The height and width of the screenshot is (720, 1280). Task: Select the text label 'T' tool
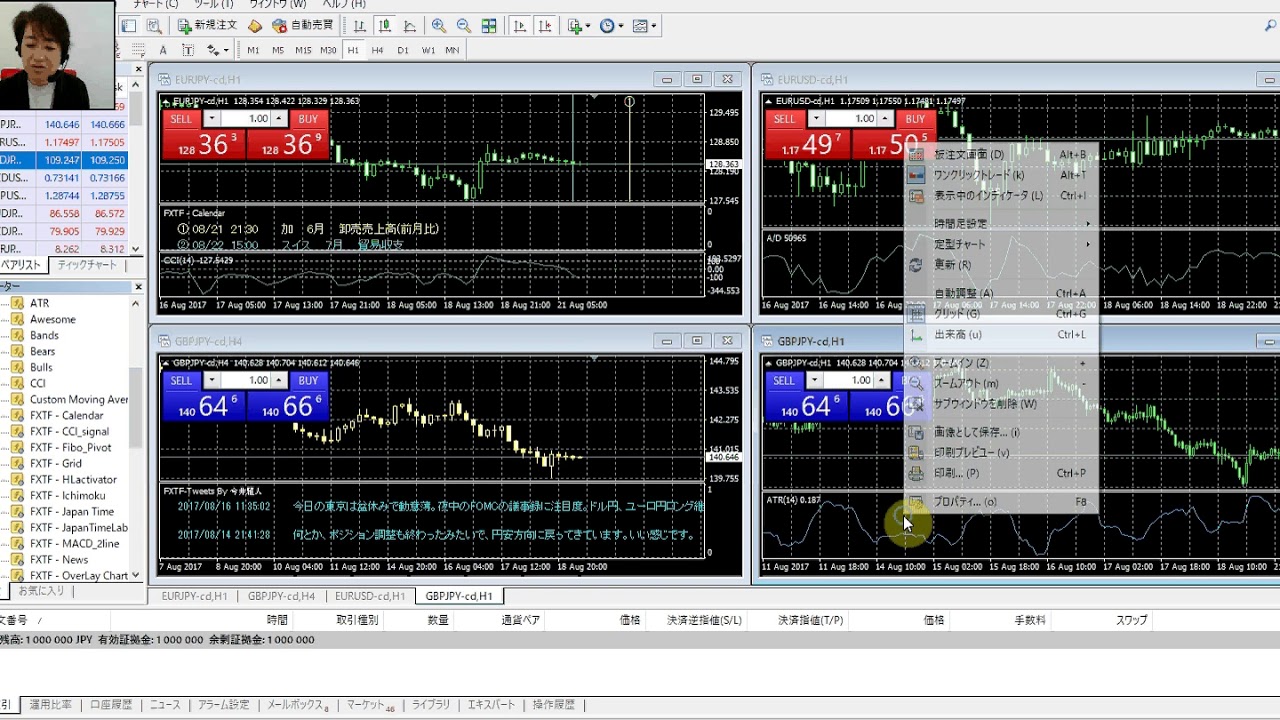click(x=187, y=50)
